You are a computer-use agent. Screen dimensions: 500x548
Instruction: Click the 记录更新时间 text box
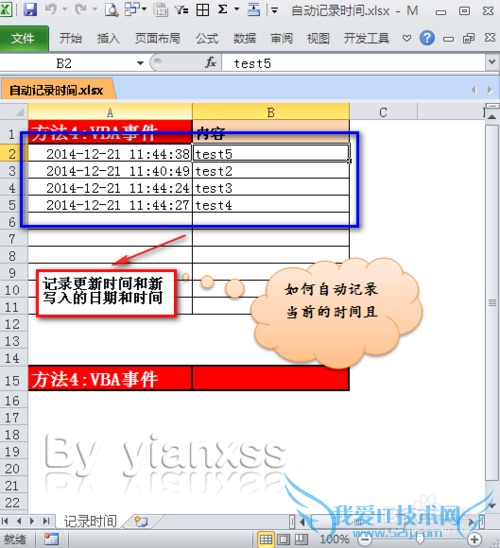tap(106, 293)
